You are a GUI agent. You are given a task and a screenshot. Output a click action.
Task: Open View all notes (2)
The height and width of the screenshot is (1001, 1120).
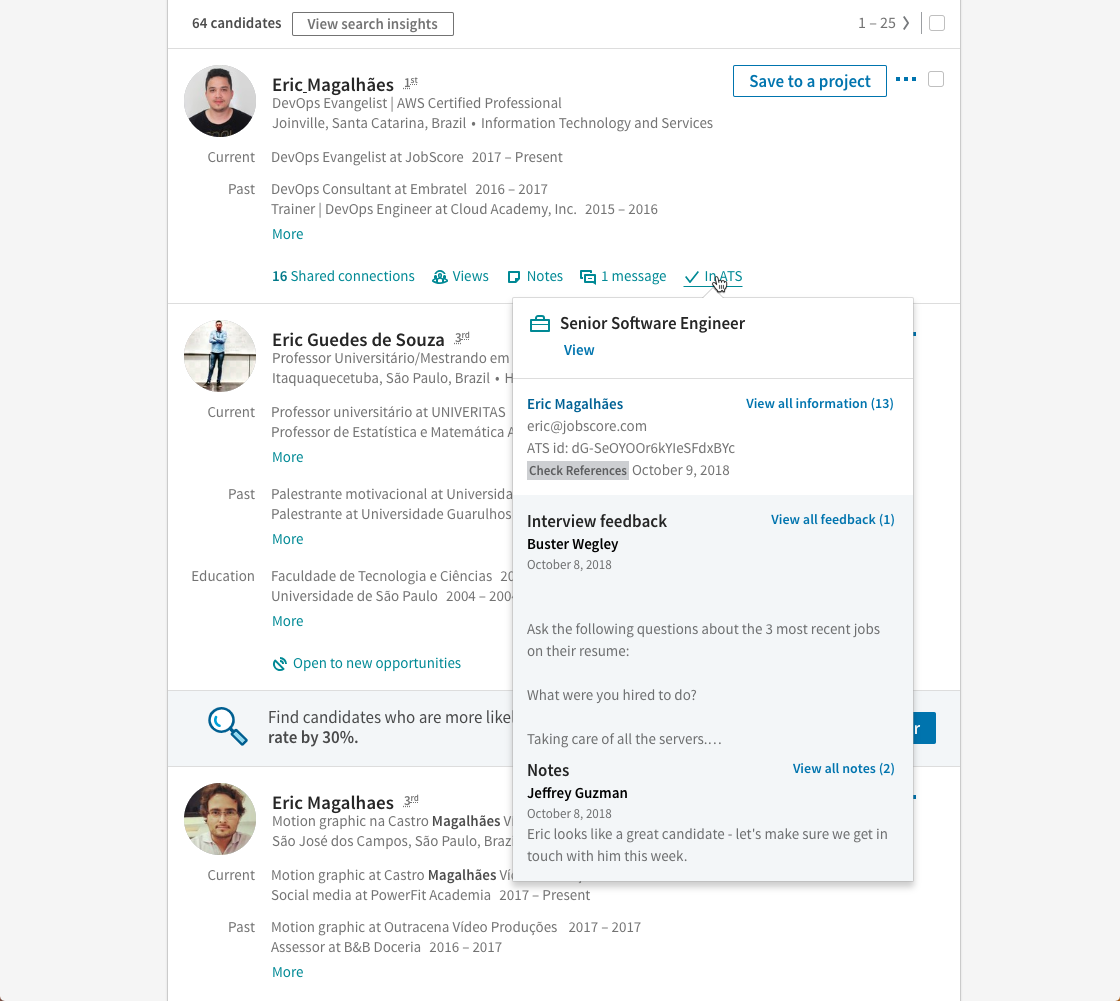pyautogui.click(x=843, y=769)
